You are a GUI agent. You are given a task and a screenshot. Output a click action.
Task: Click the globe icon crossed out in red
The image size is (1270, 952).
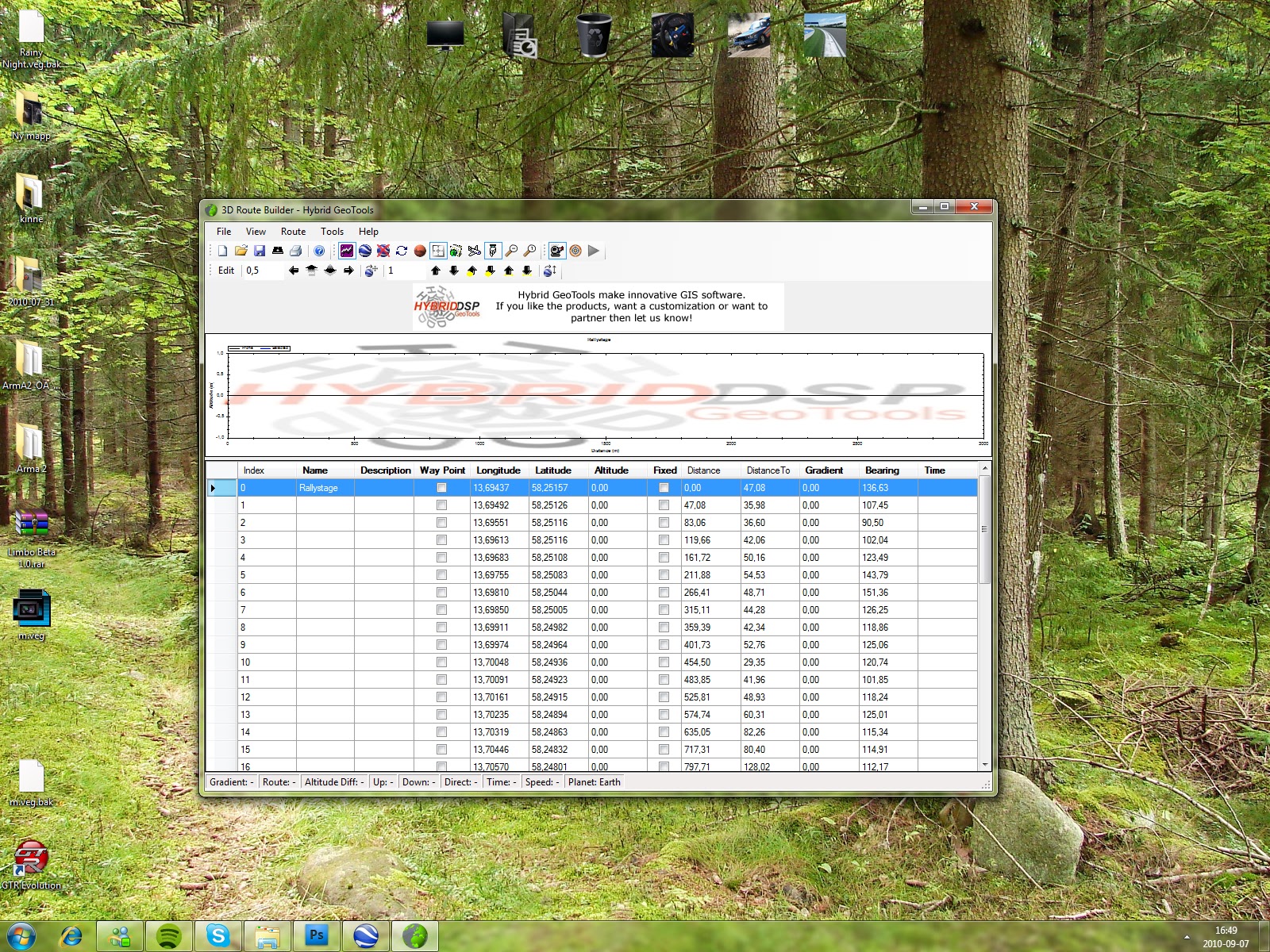click(x=383, y=251)
